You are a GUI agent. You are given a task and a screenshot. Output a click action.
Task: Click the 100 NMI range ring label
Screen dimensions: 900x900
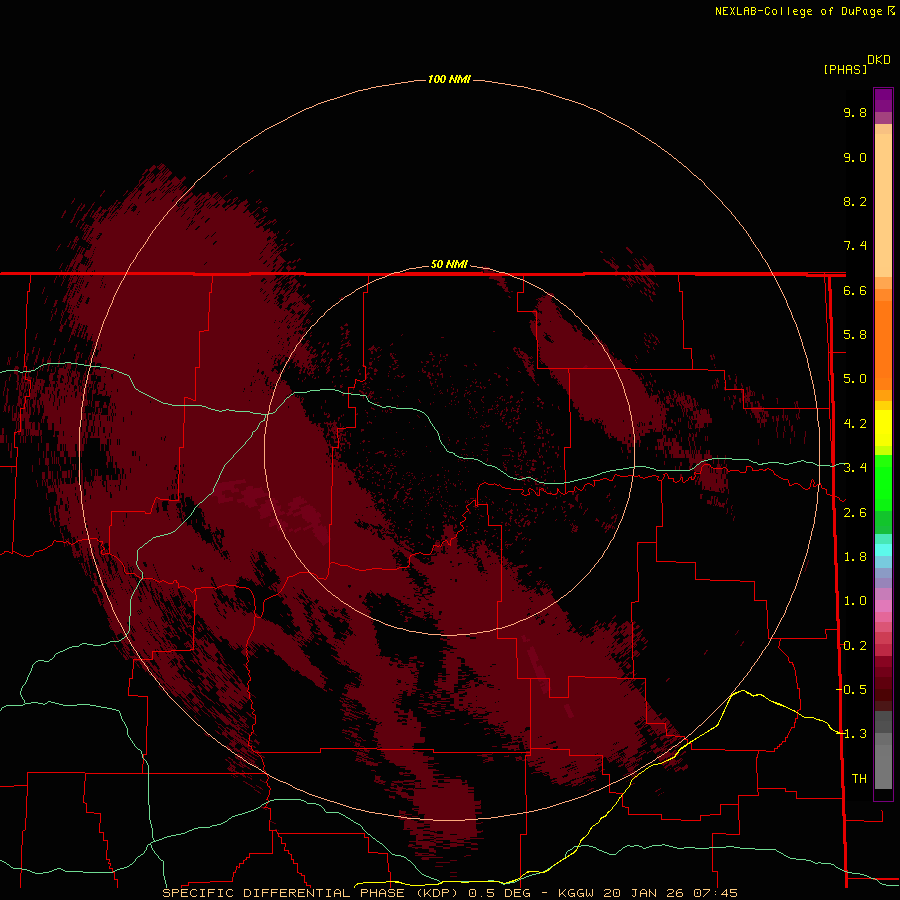(x=449, y=79)
